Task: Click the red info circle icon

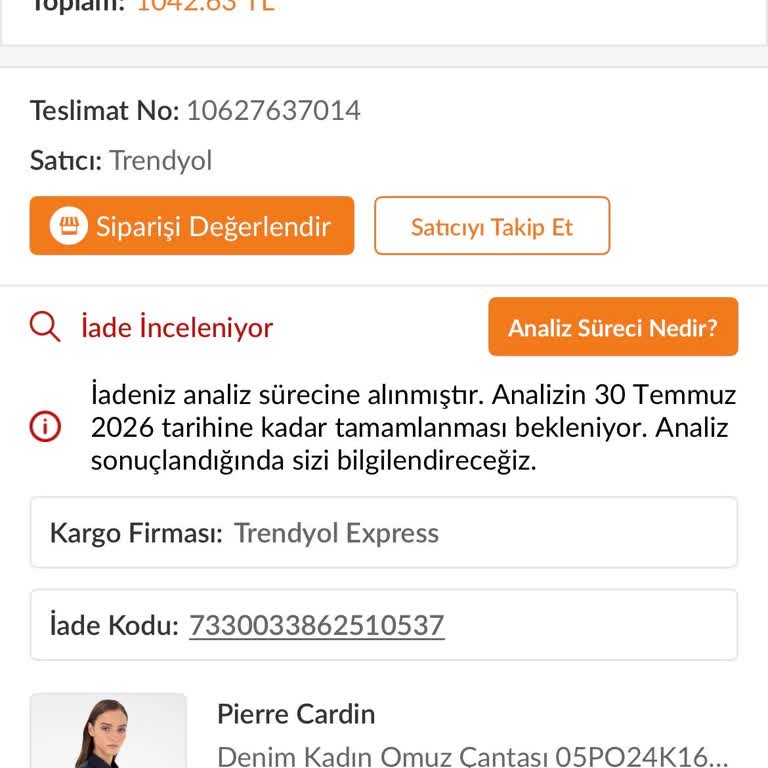Action: click(45, 427)
